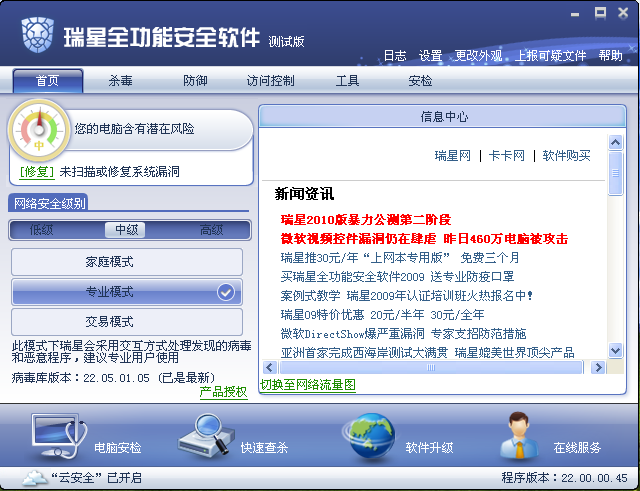Open news 买瑞星全功能安全软件2009 送专业防疫口罩
640x491 pixels.
[x=397, y=277]
